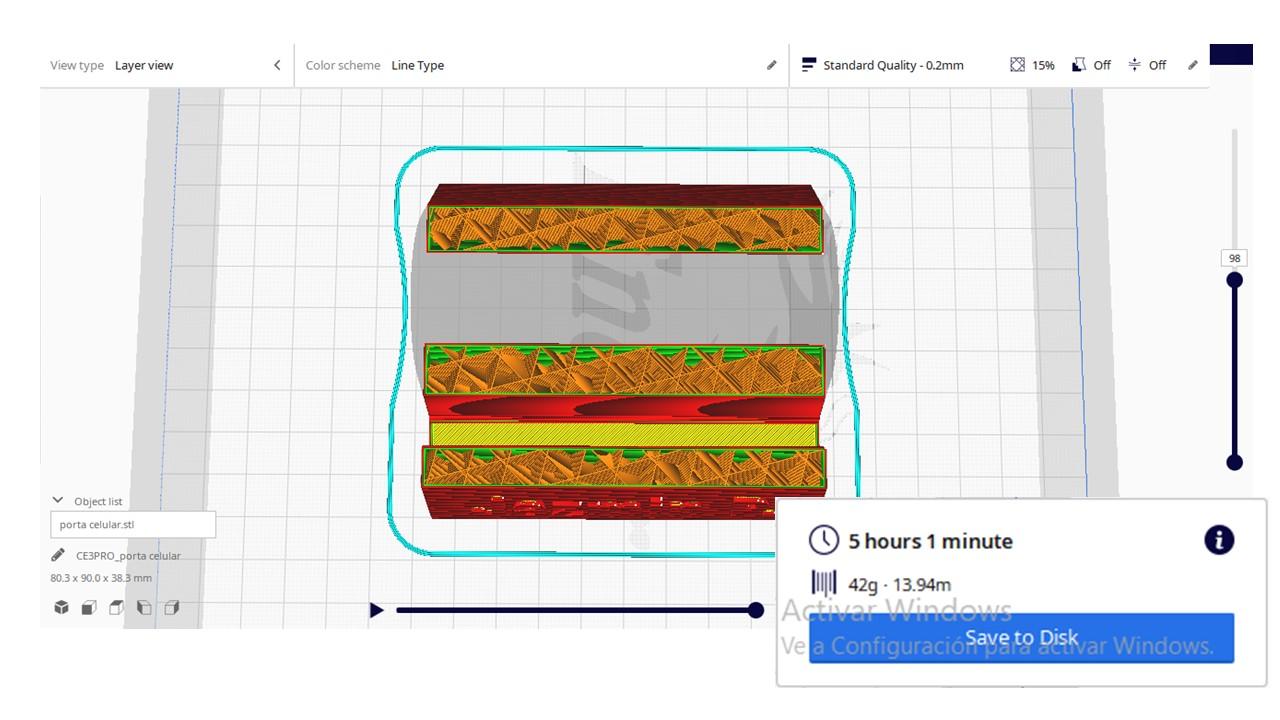
Task: Click the filament spool material icon
Action: tap(824, 584)
